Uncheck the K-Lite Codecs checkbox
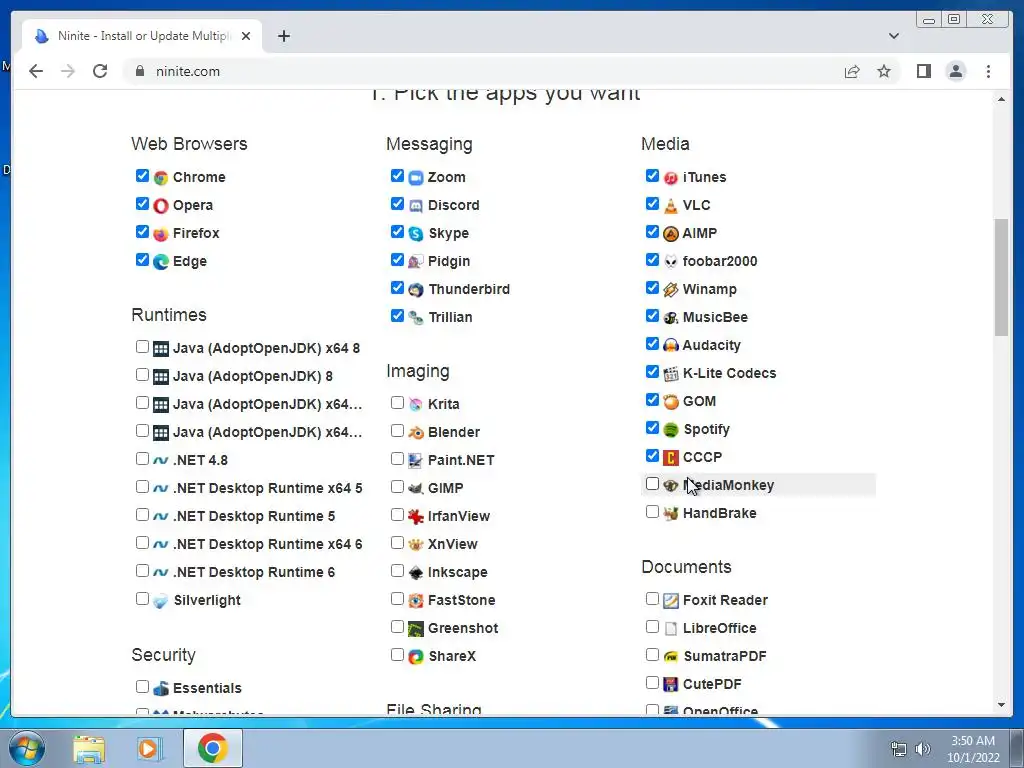This screenshot has height=768, width=1024. tap(652, 372)
